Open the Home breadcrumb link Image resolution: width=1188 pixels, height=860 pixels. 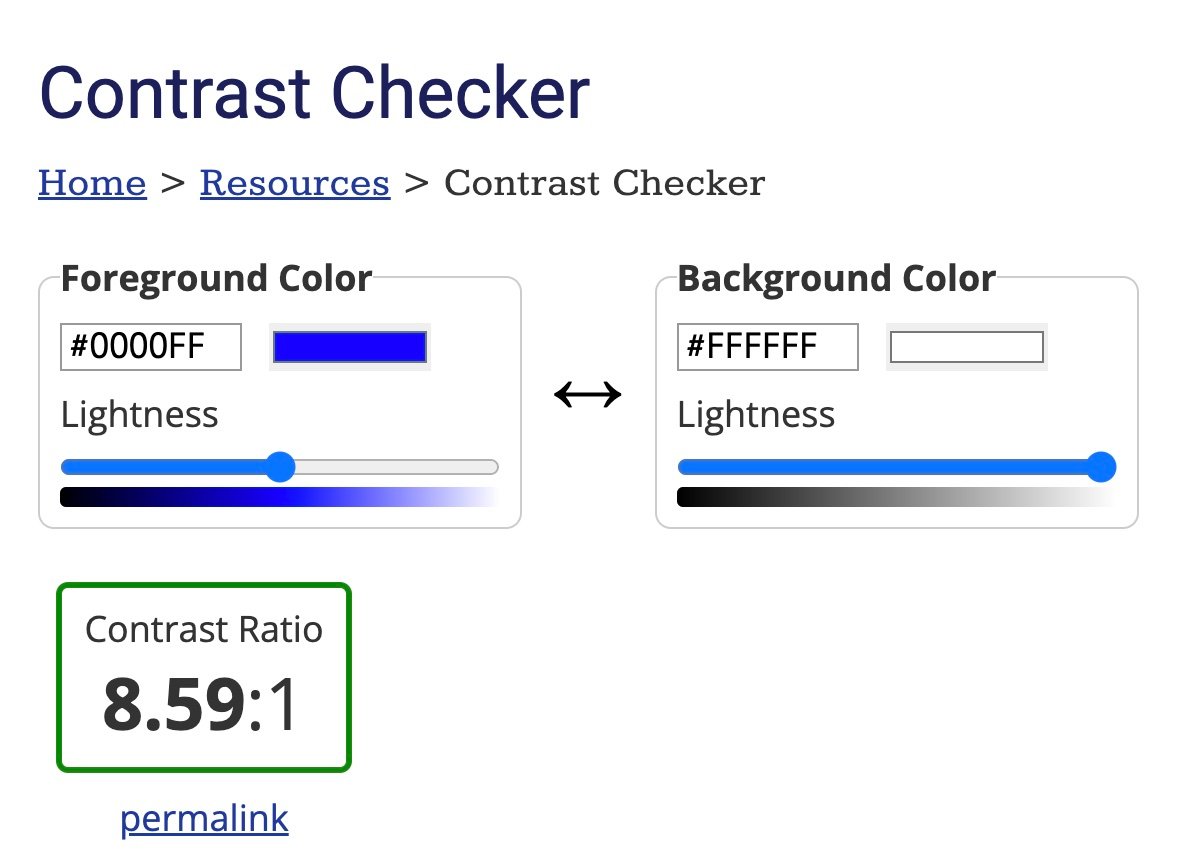click(x=91, y=183)
